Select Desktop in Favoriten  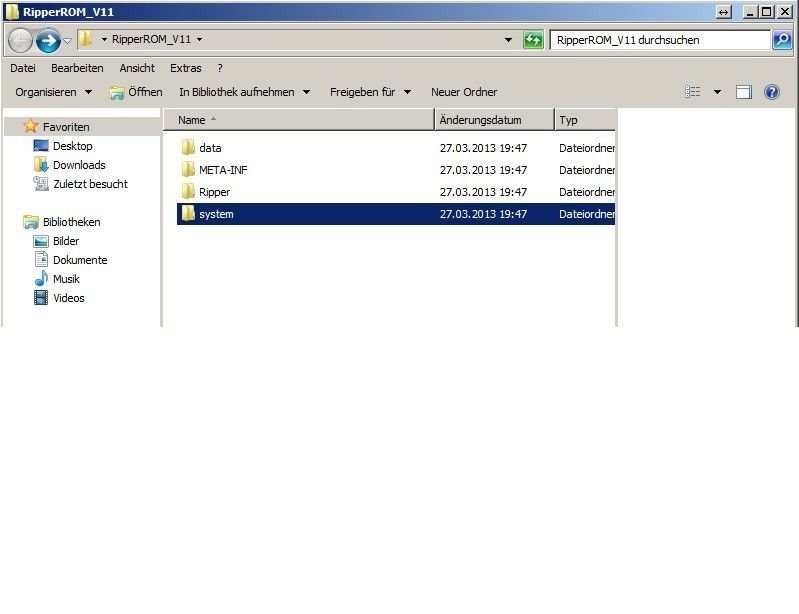coord(73,146)
